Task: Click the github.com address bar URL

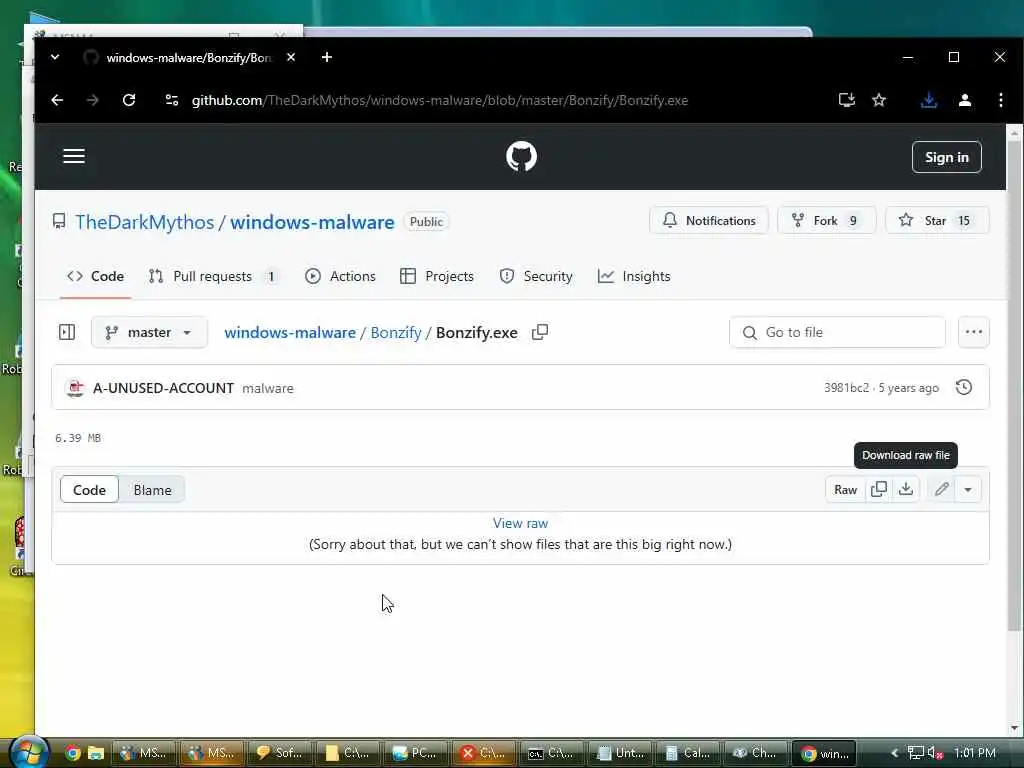Action: 440,101
